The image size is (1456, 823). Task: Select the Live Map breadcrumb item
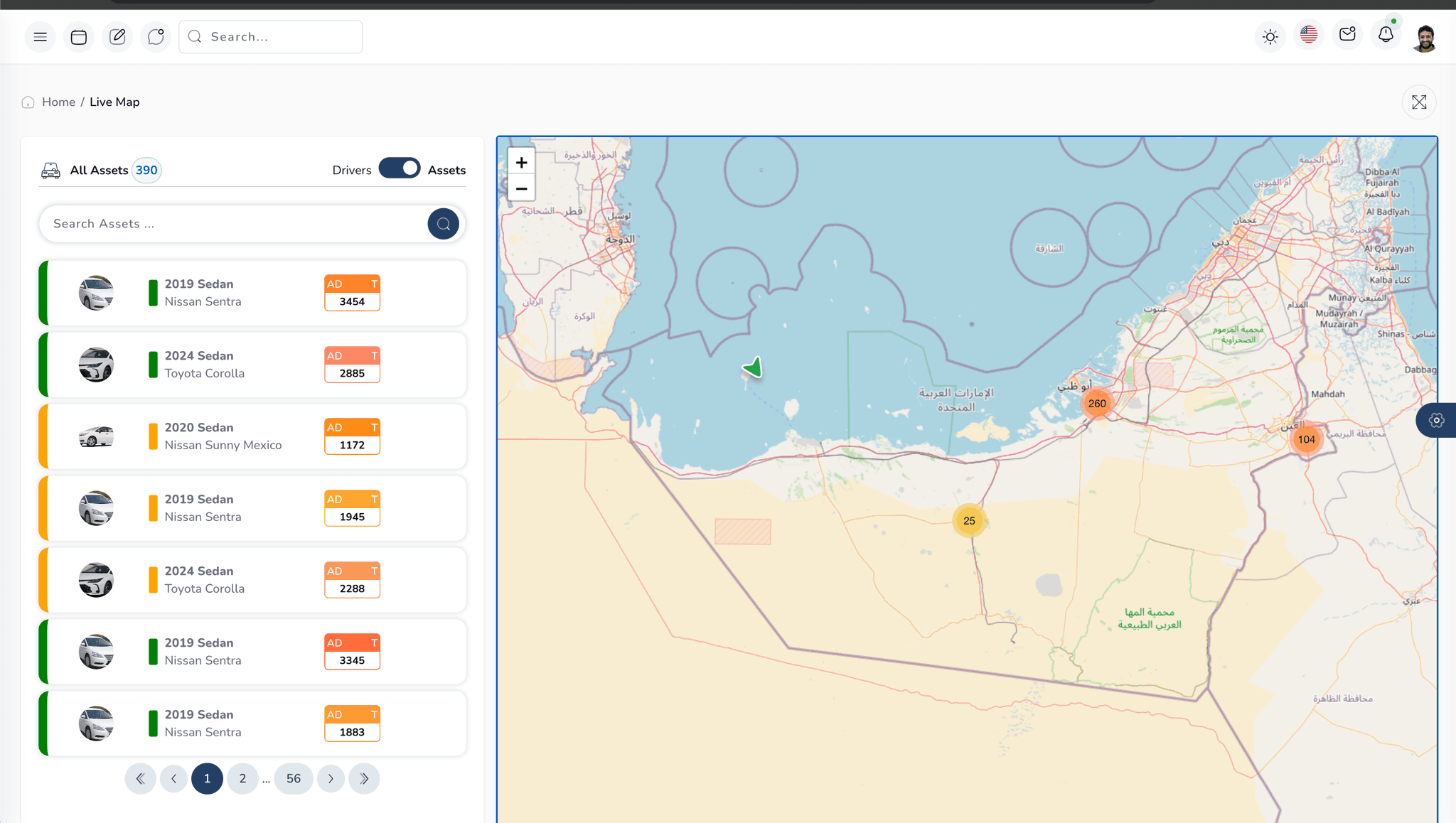coord(114,102)
